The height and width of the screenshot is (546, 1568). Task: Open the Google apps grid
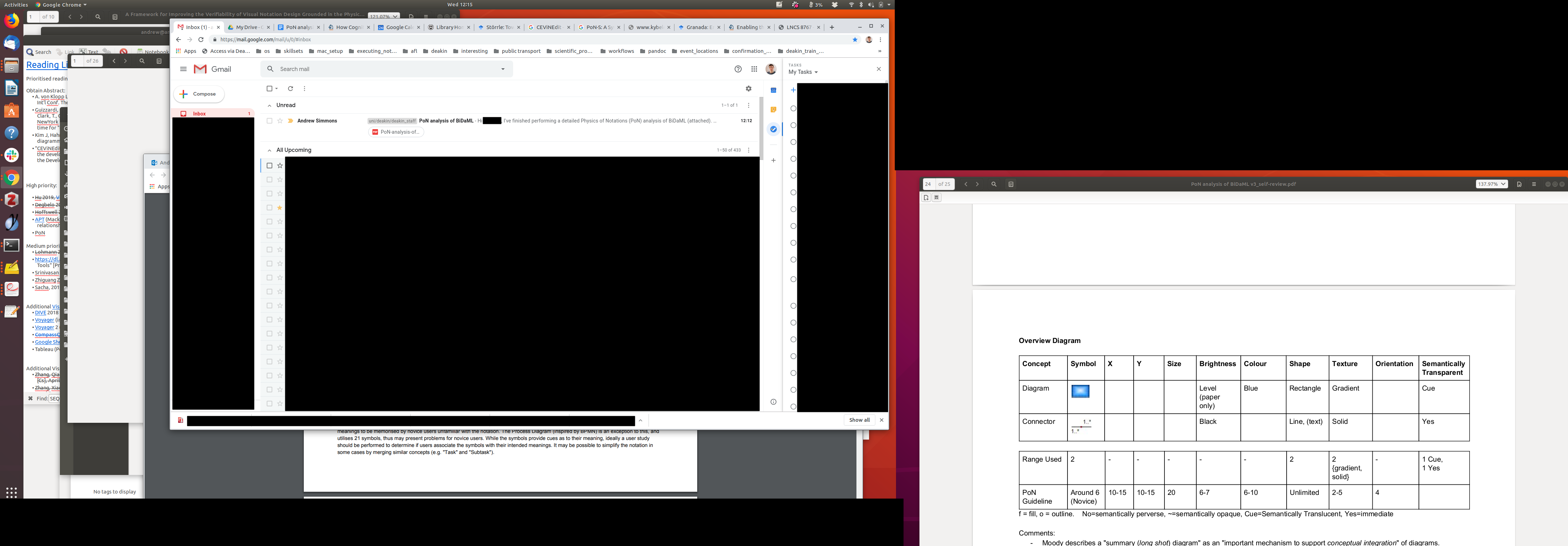pos(754,69)
